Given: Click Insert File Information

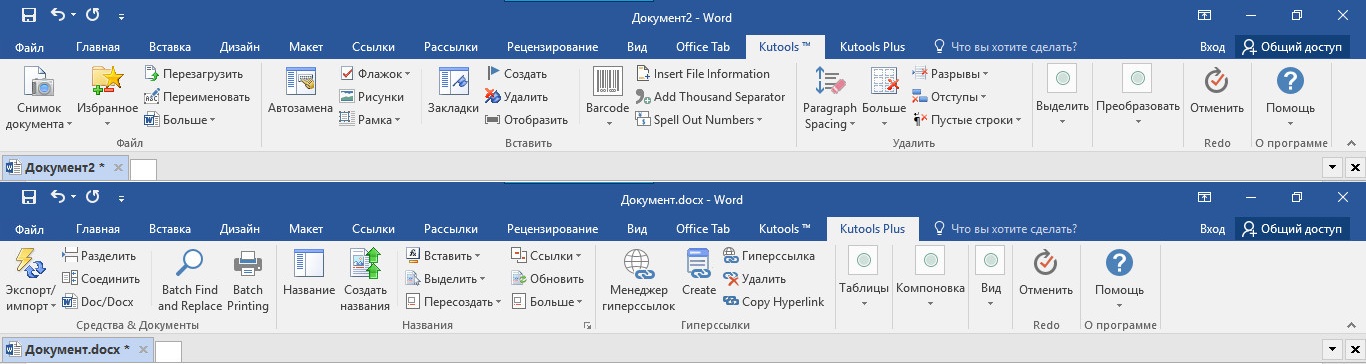Looking at the screenshot, I should pos(703,74).
